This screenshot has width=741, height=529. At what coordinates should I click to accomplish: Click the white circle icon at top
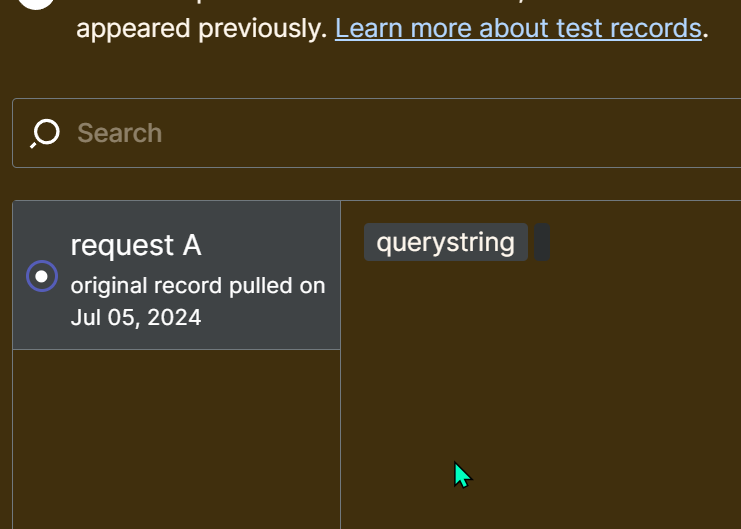tap(36, 4)
